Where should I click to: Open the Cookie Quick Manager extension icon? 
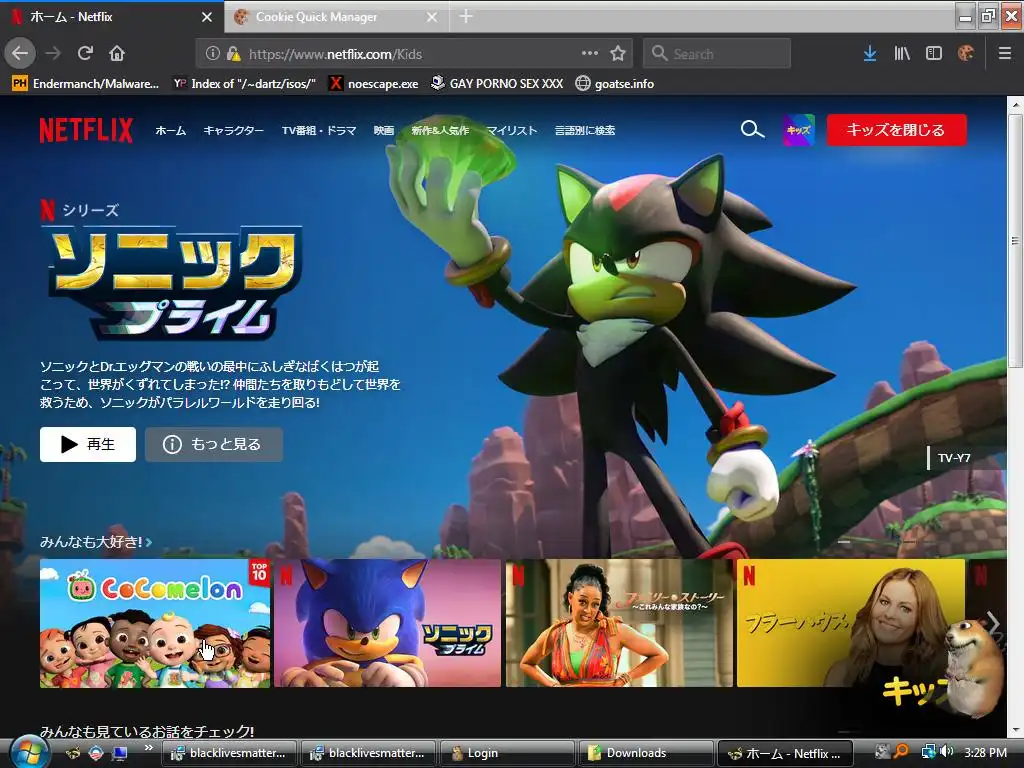[x=966, y=54]
